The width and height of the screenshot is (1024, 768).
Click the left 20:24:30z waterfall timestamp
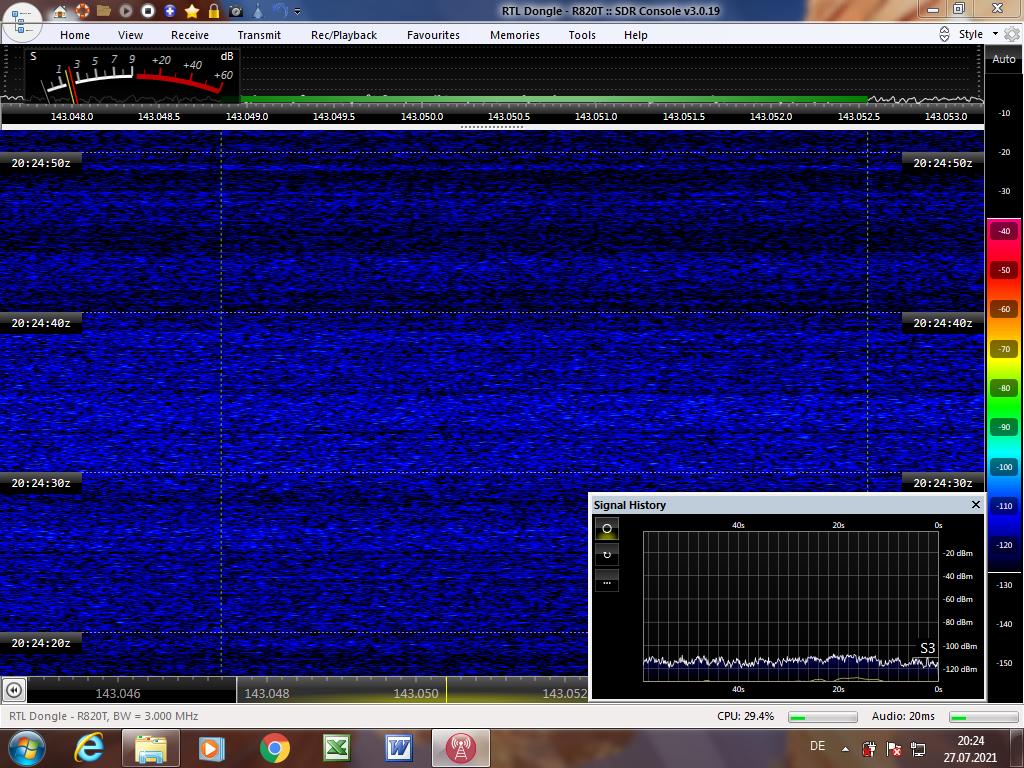[40, 483]
